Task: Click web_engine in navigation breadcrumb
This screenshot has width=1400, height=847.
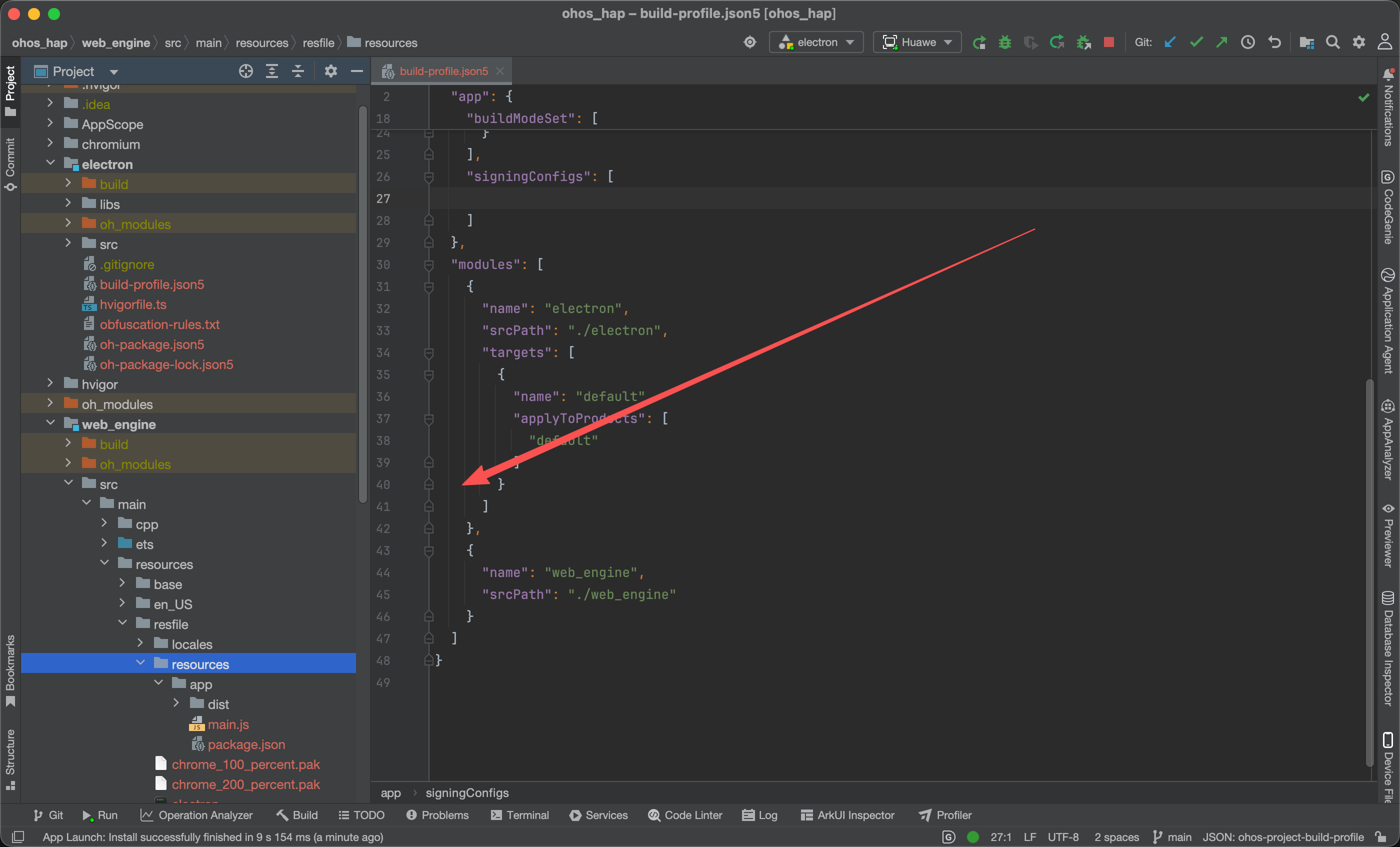Action: click(x=116, y=42)
